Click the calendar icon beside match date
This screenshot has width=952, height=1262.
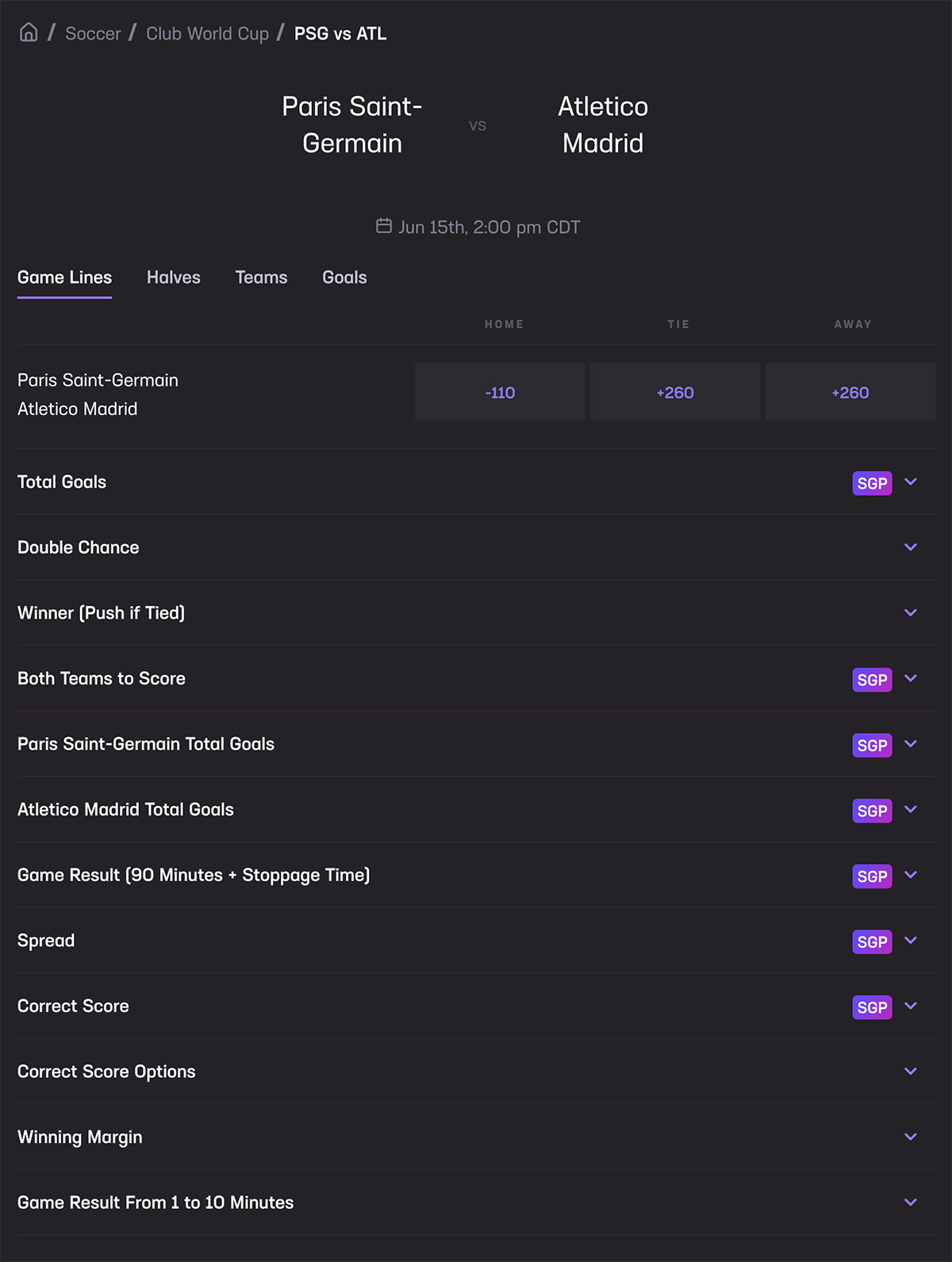pyautogui.click(x=384, y=226)
